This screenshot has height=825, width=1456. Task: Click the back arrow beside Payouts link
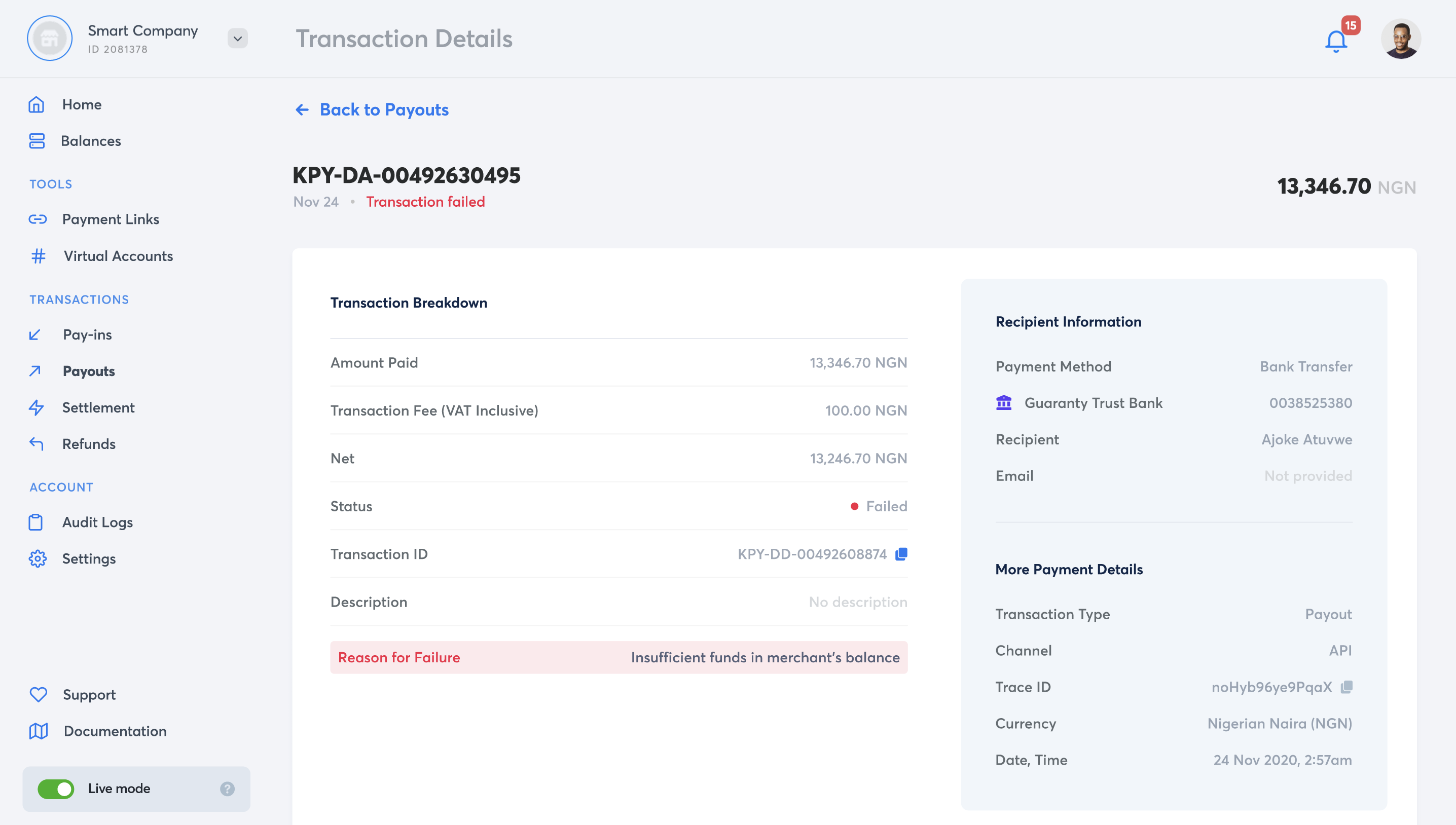coord(302,109)
